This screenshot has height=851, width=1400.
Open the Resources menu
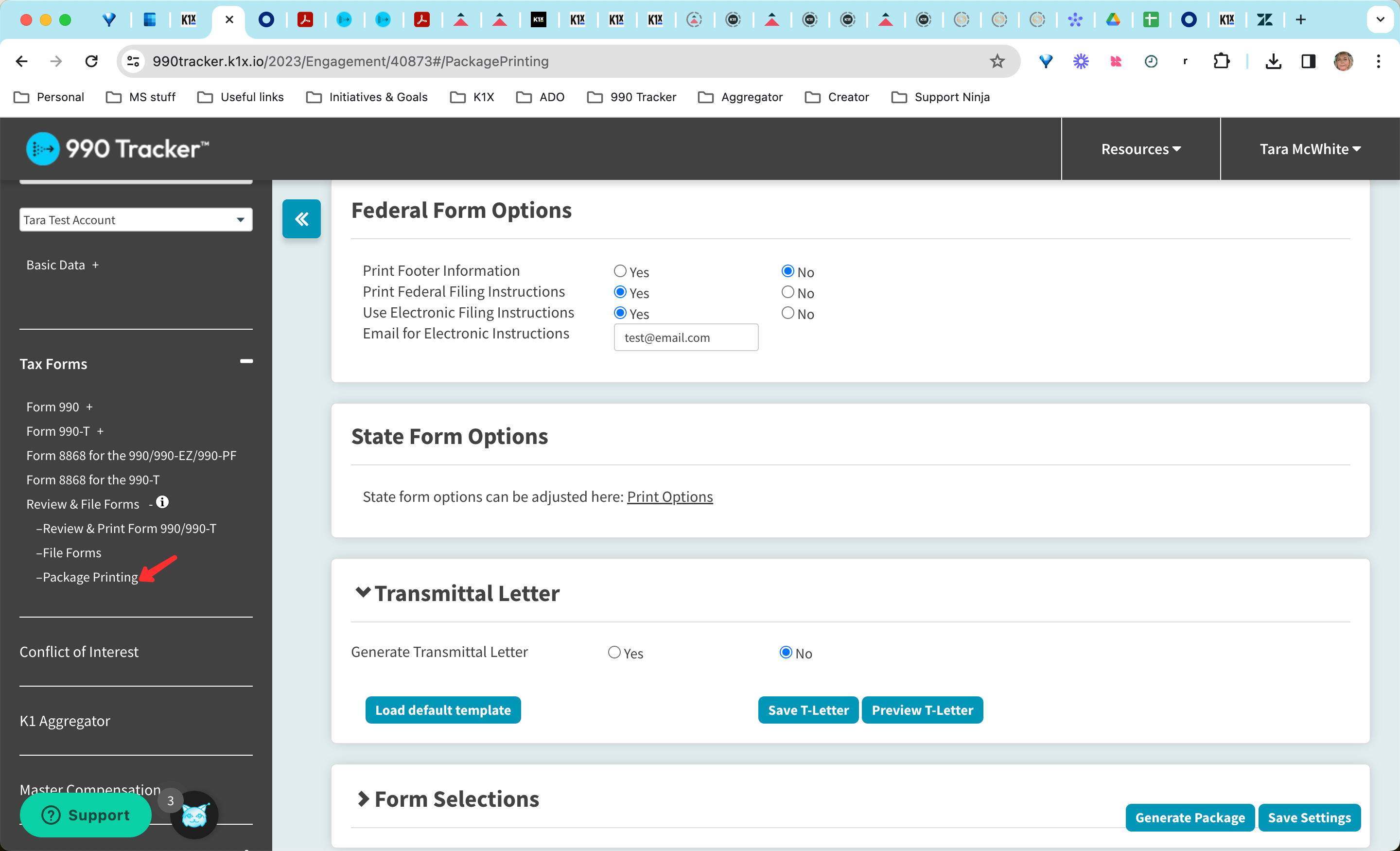(1140, 149)
